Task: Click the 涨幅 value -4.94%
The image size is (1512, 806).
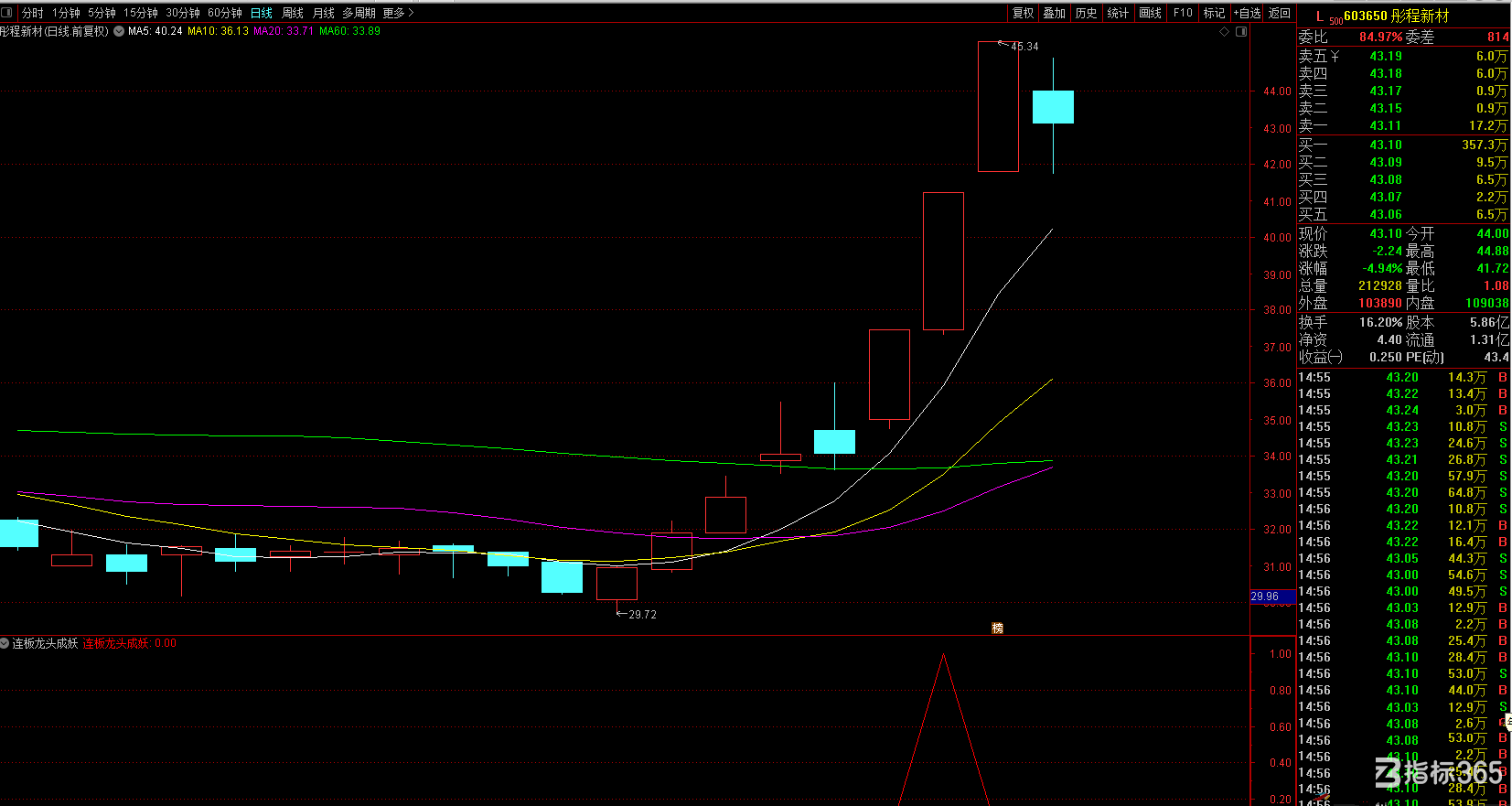Action: pos(1382,268)
